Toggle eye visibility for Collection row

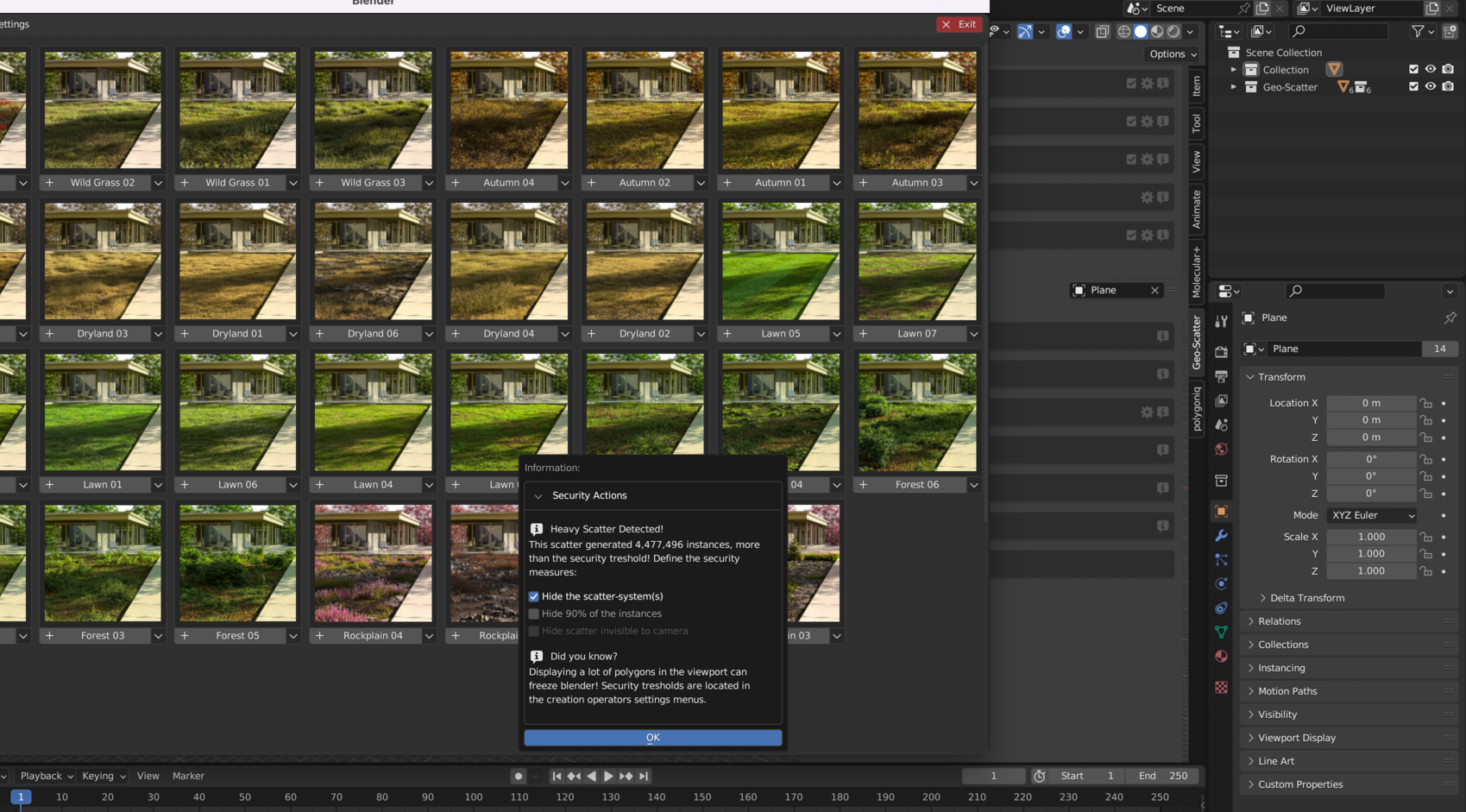pyautogui.click(x=1431, y=69)
